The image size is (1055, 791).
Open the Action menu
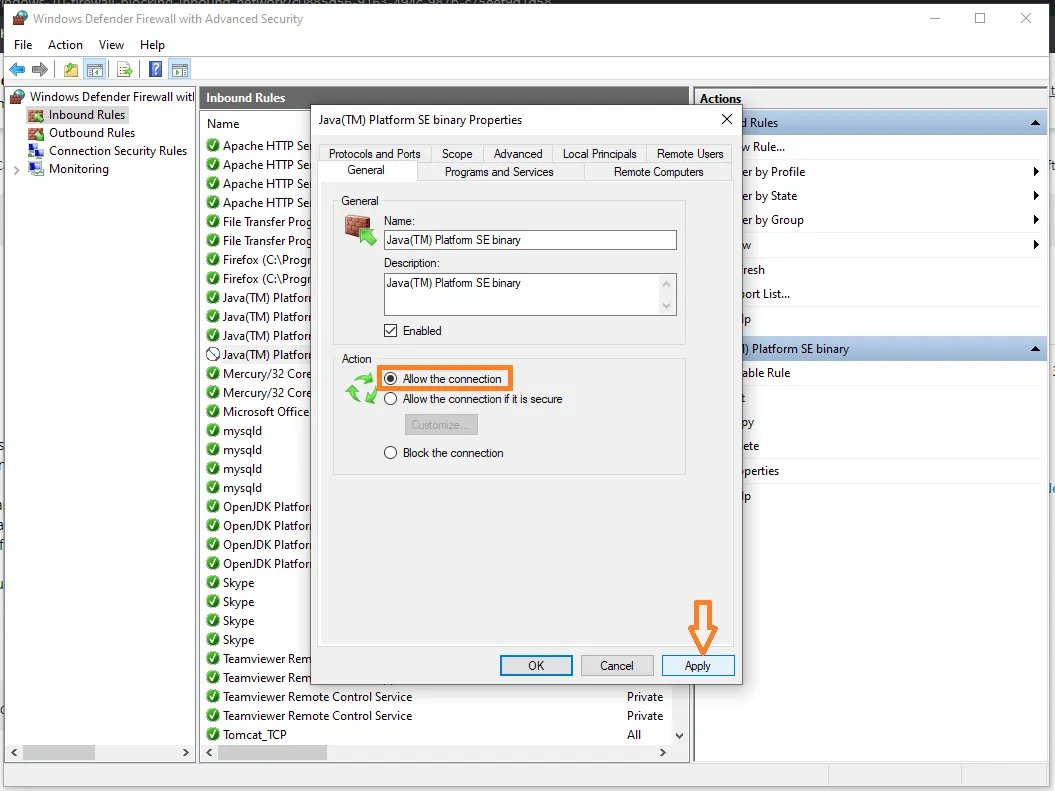[65, 44]
